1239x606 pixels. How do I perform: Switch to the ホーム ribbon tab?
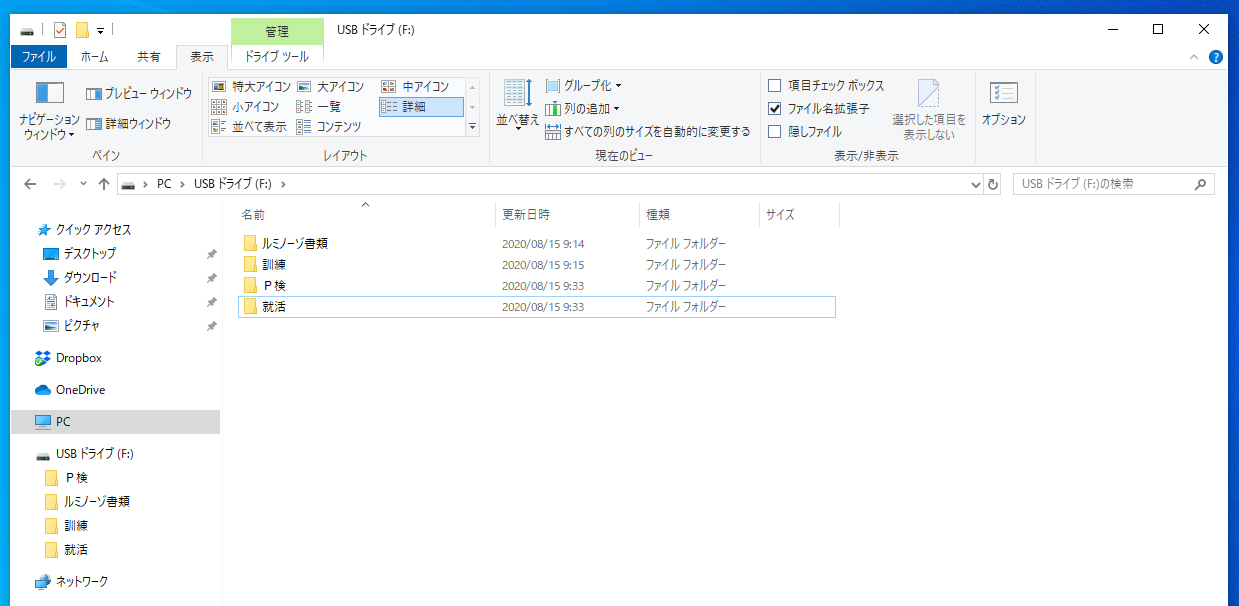[94, 57]
